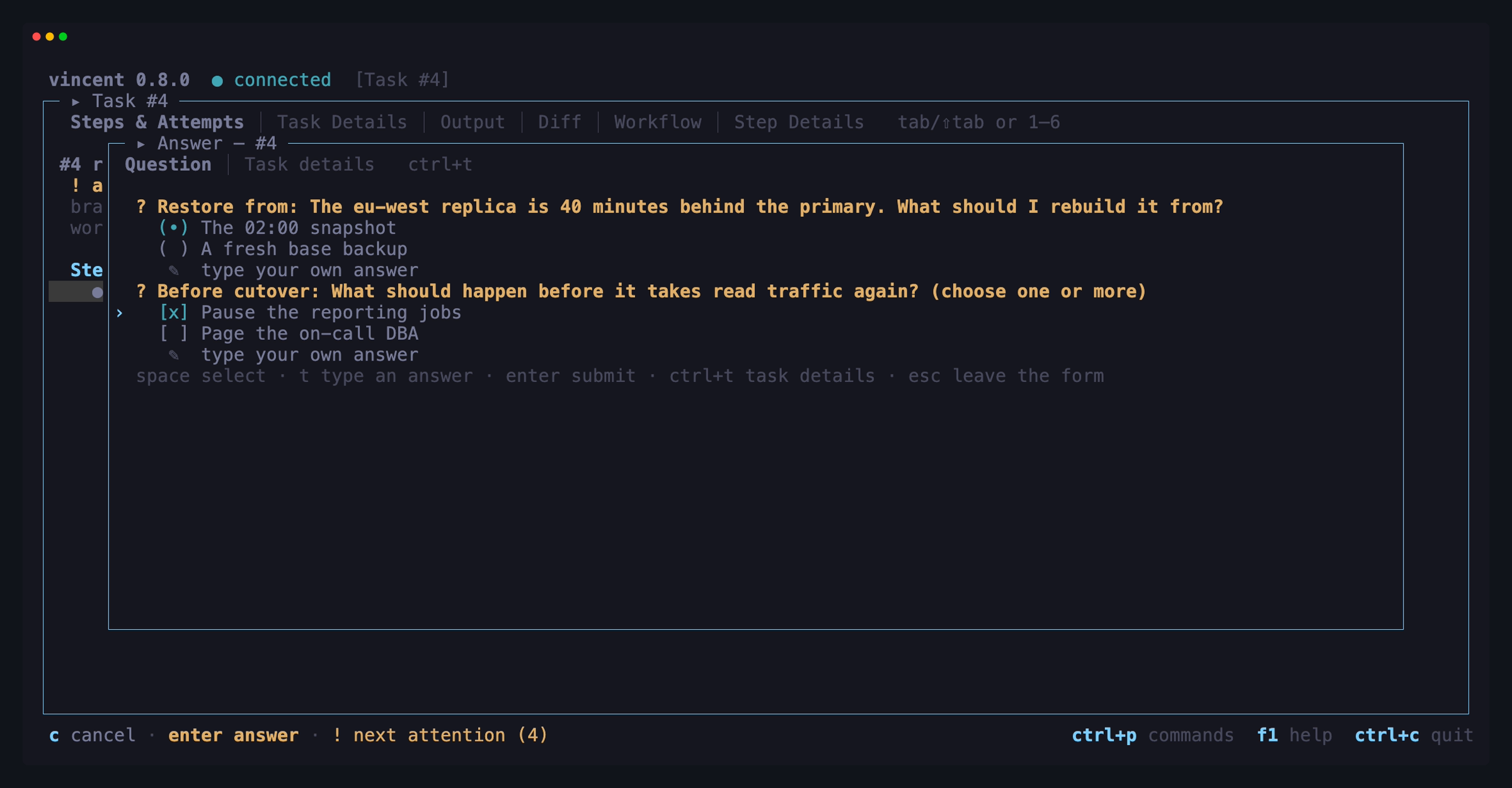Click the 'ctrl+t' hint in Answer dialog
The image size is (1512, 788).
[x=440, y=165]
